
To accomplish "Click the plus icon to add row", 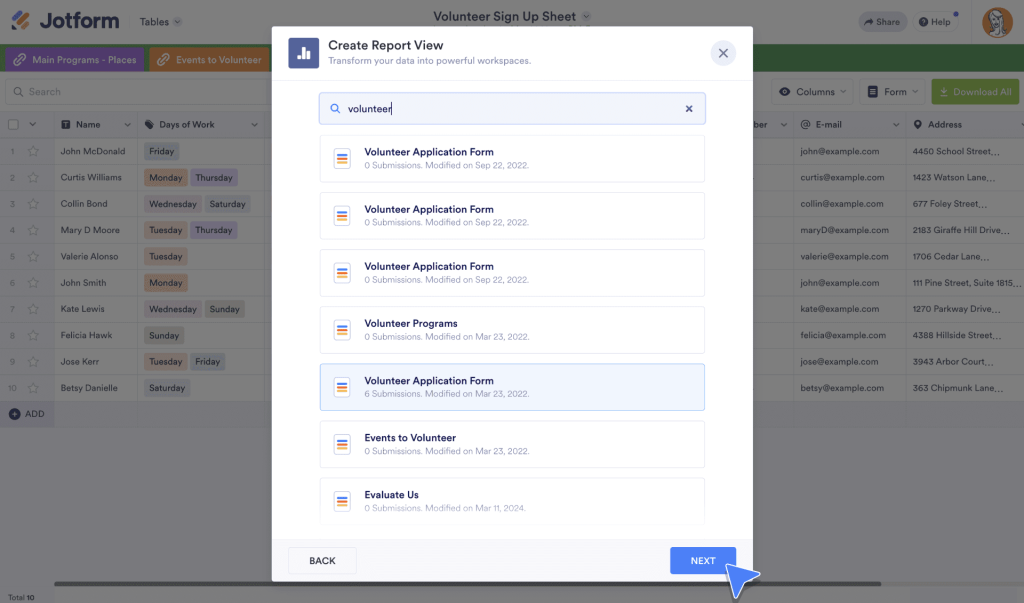I will click(x=14, y=414).
